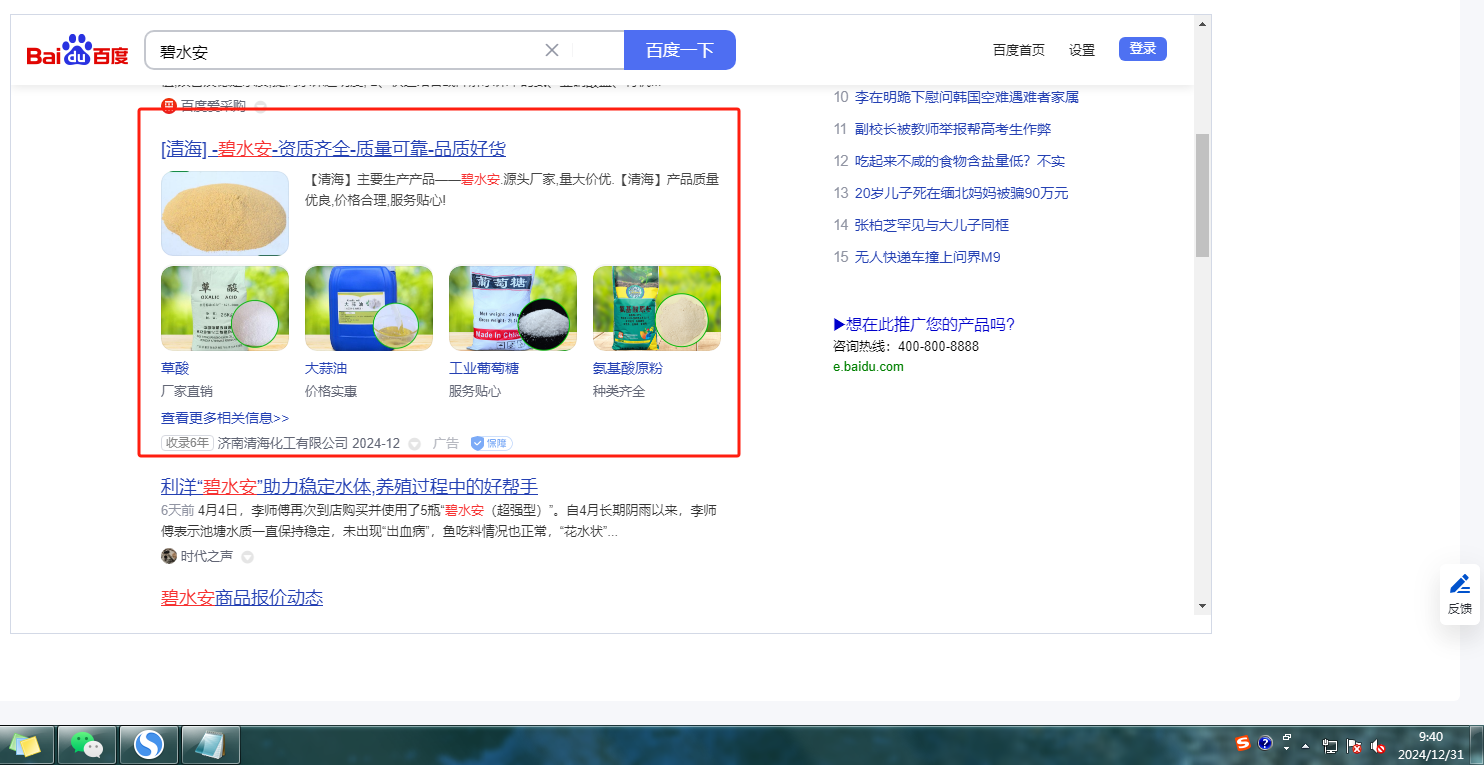
Task: Click the muted volume speaker icon
Action: click(x=1378, y=746)
